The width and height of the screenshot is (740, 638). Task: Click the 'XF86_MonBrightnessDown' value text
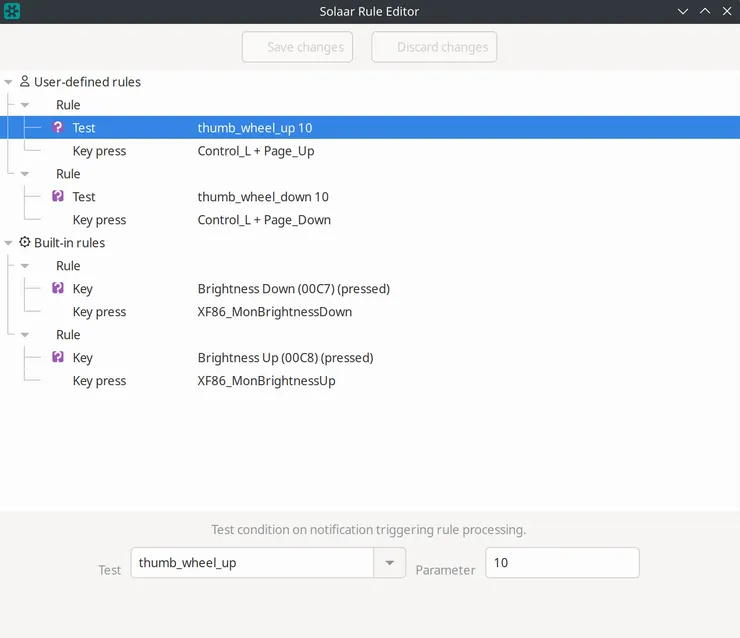[275, 312]
